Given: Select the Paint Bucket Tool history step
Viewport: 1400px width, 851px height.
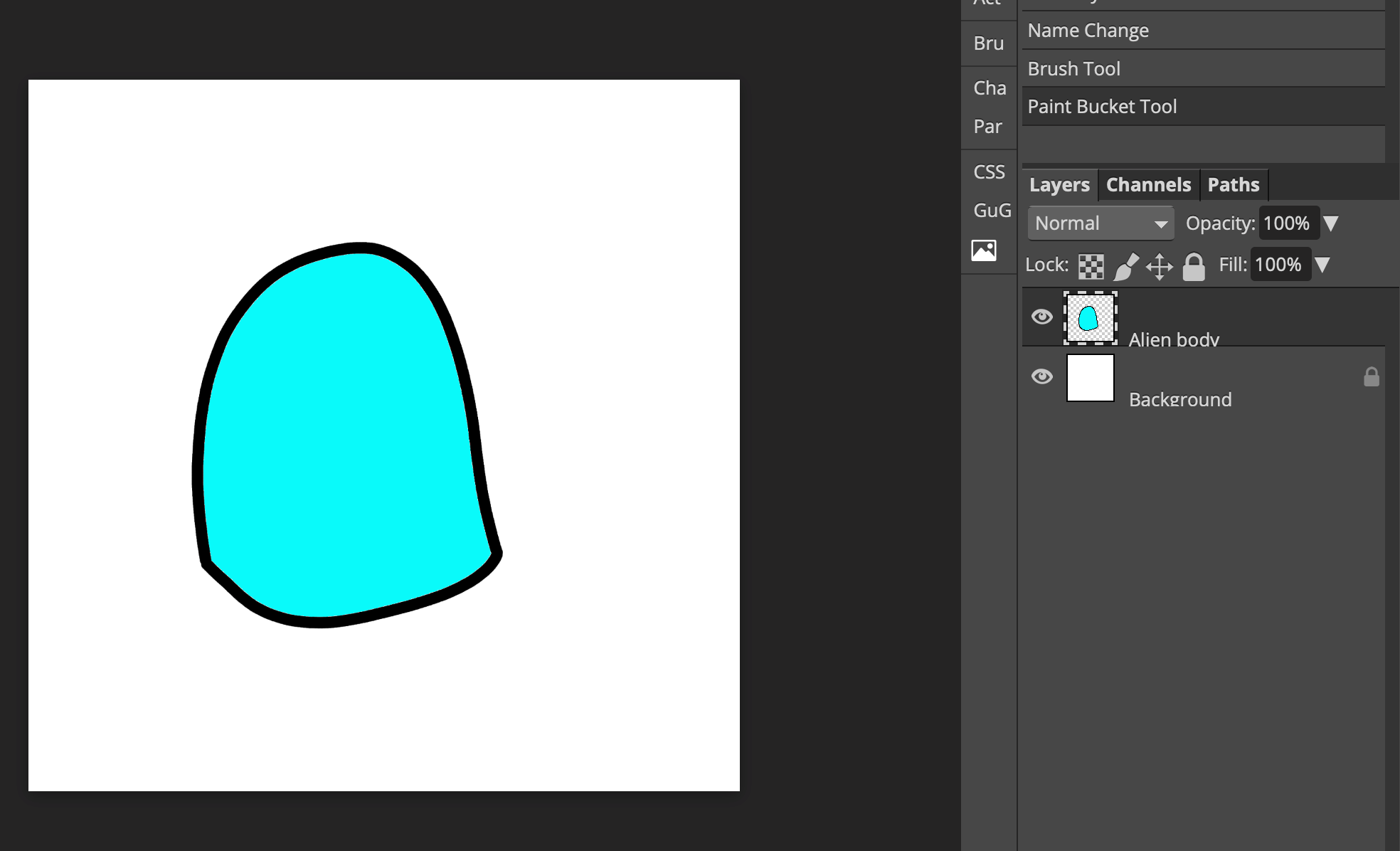Looking at the screenshot, I should click(x=1204, y=107).
